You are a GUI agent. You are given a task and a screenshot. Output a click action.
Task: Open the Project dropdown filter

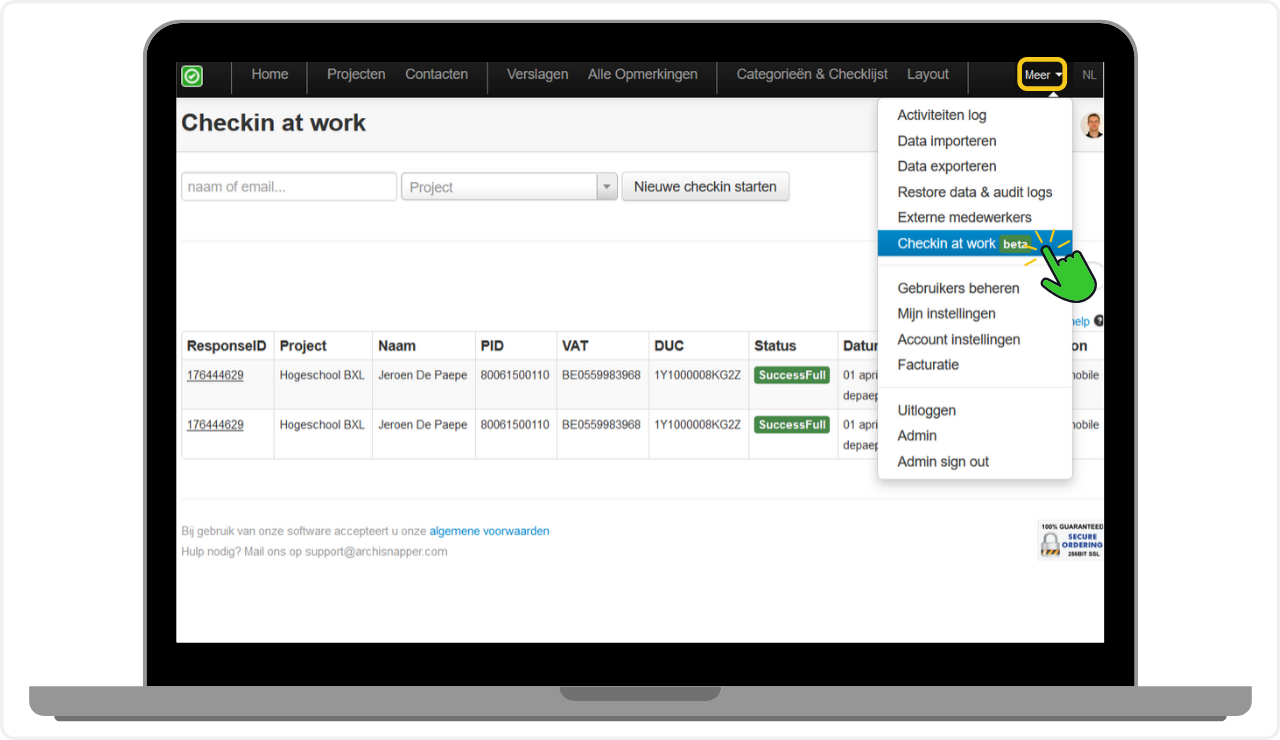pos(509,187)
